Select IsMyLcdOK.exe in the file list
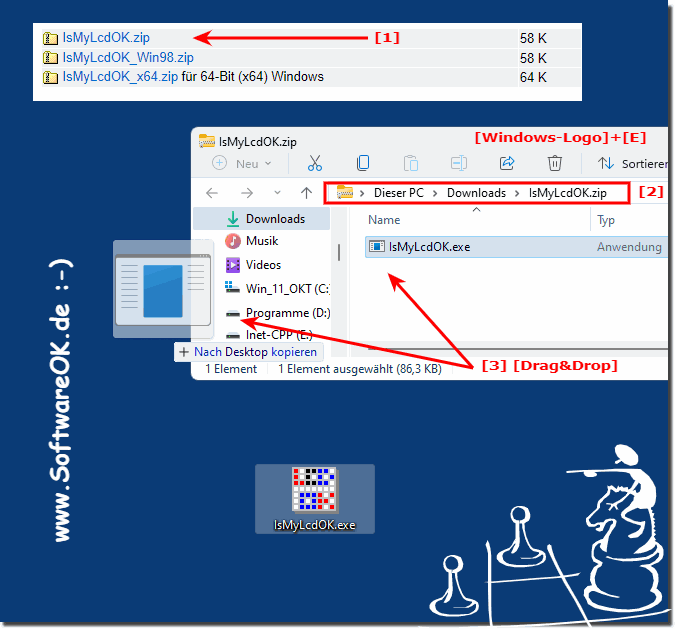Viewport: 675px width, 629px height. click(x=516, y=247)
